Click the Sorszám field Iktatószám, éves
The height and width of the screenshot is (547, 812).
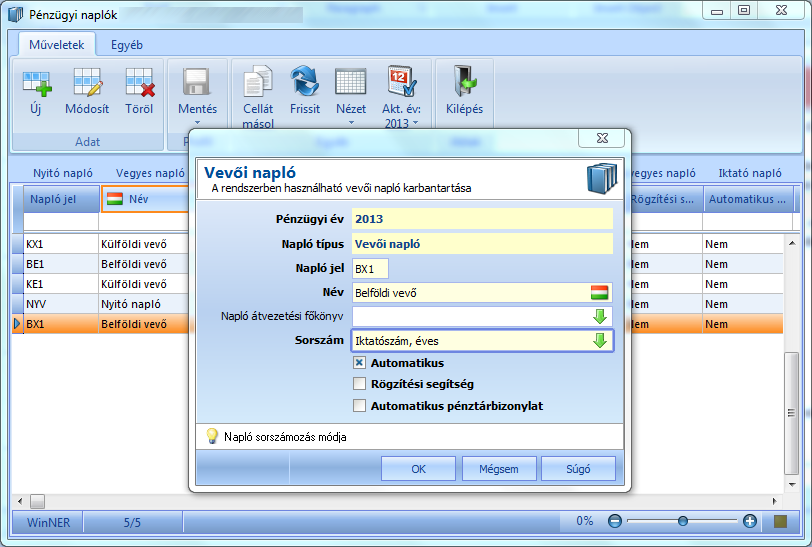tap(482, 341)
